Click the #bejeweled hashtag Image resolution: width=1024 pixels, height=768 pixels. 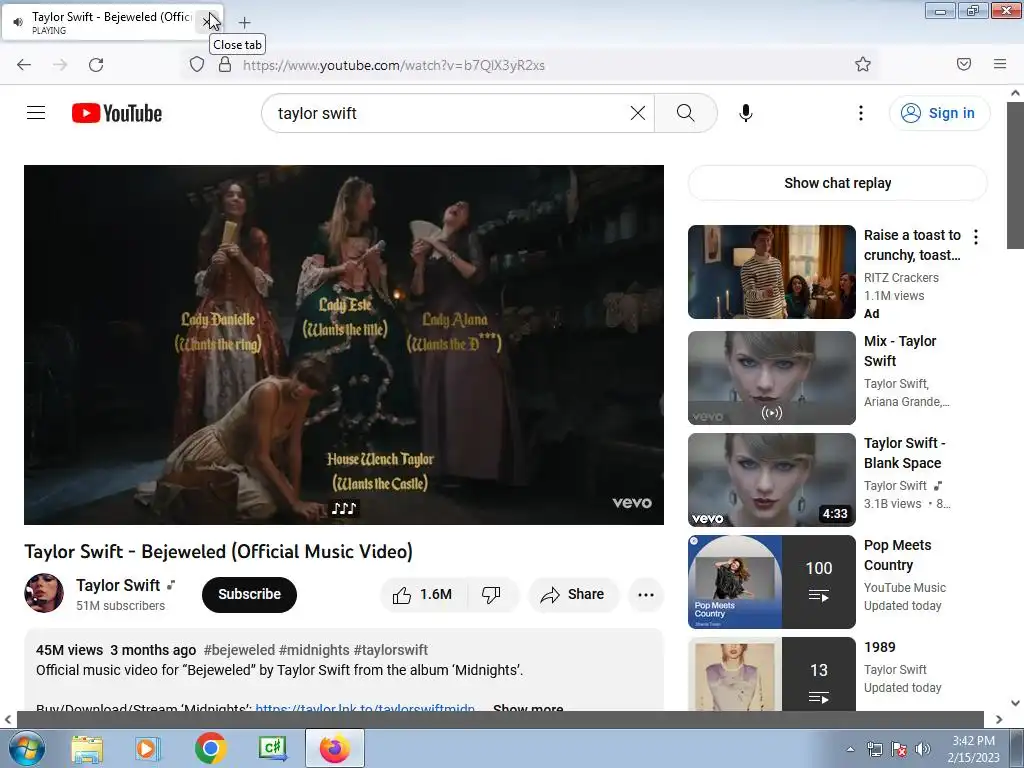click(239, 650)
